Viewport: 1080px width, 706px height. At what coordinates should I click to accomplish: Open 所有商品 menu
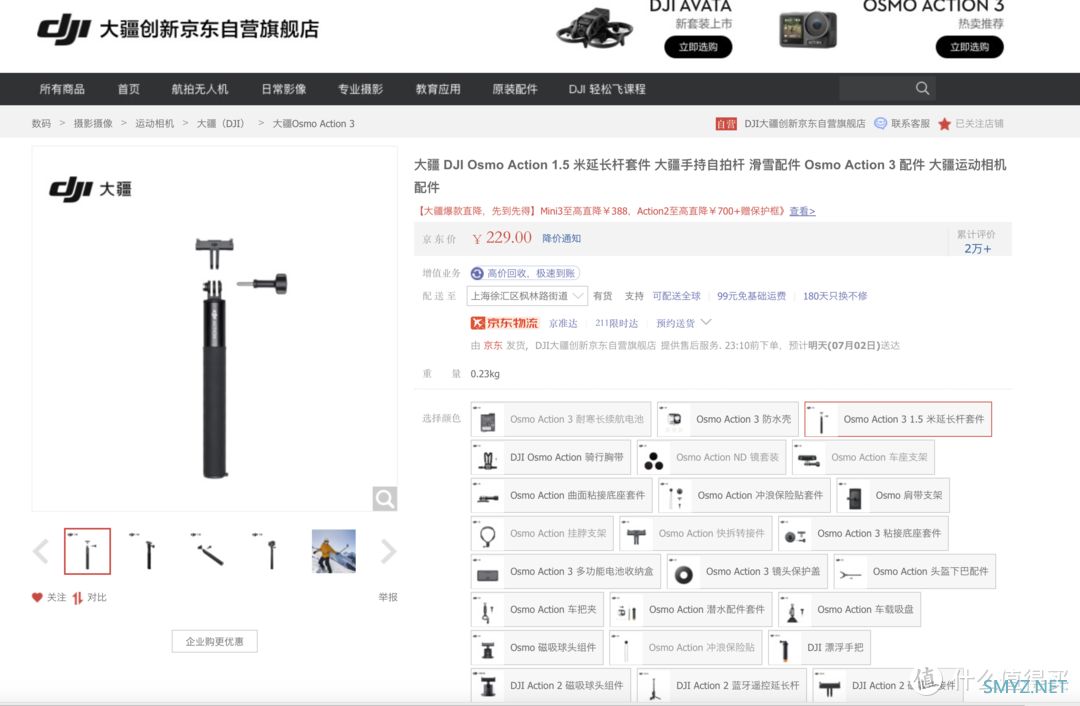[62, 89]
